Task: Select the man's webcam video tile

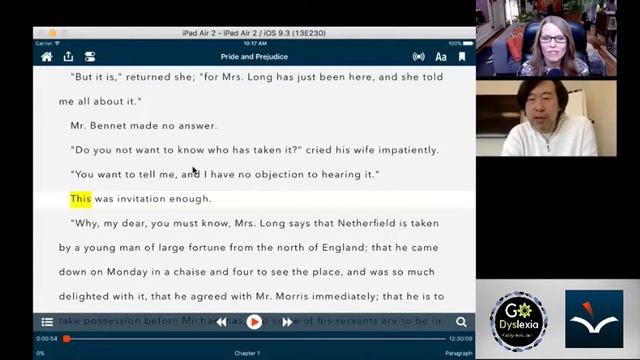Action: coord(546,118)
